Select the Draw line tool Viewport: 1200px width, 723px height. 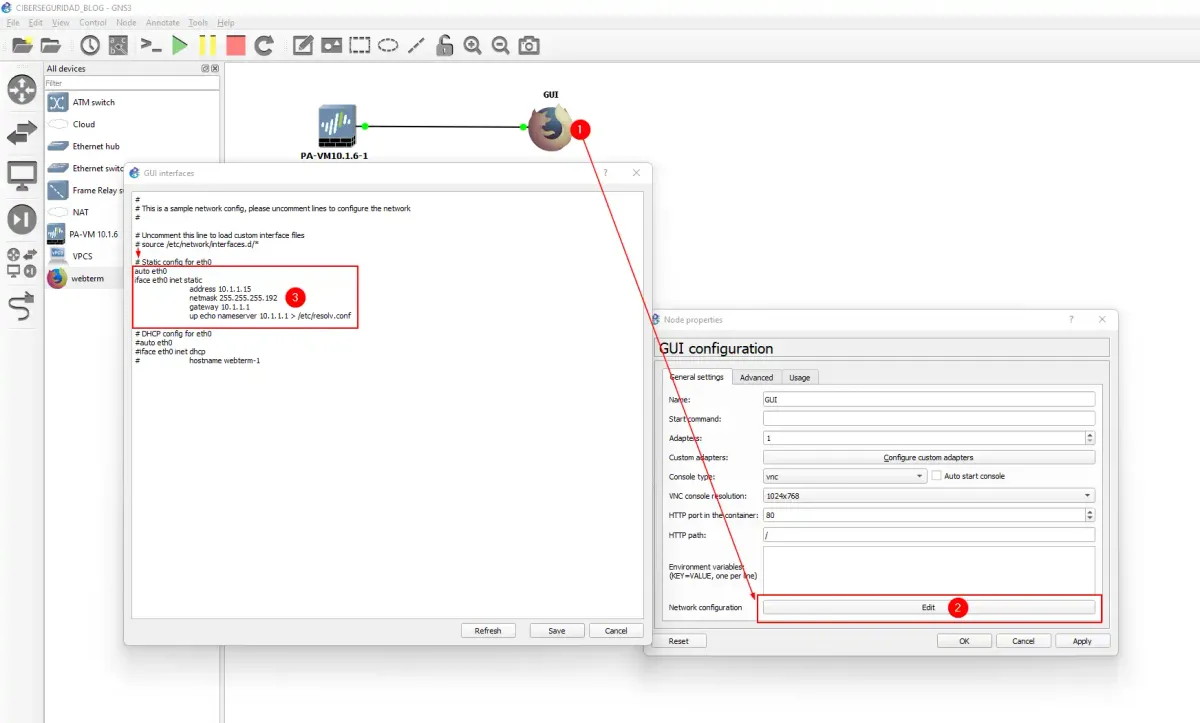(x=416, y=45)
